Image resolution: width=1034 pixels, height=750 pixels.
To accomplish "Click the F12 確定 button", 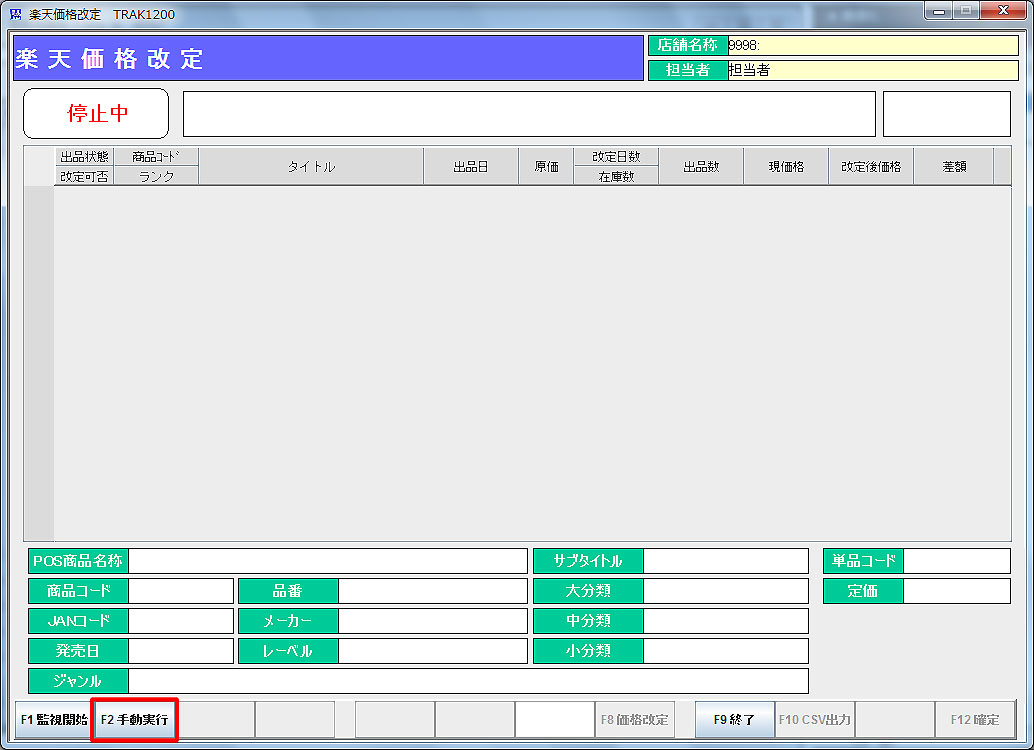I will coord(975,720).
